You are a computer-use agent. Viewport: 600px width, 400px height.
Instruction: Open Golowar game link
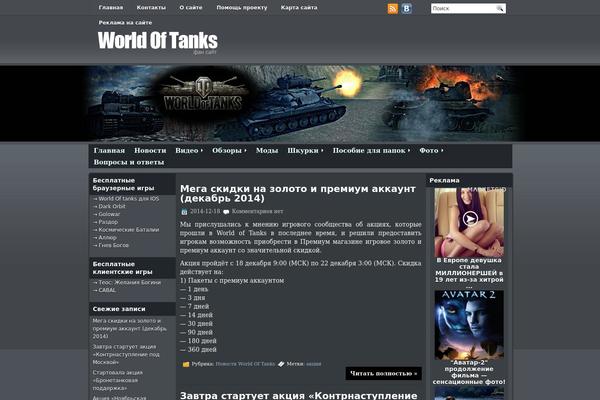pyautogui.click(x=109, y=214)
